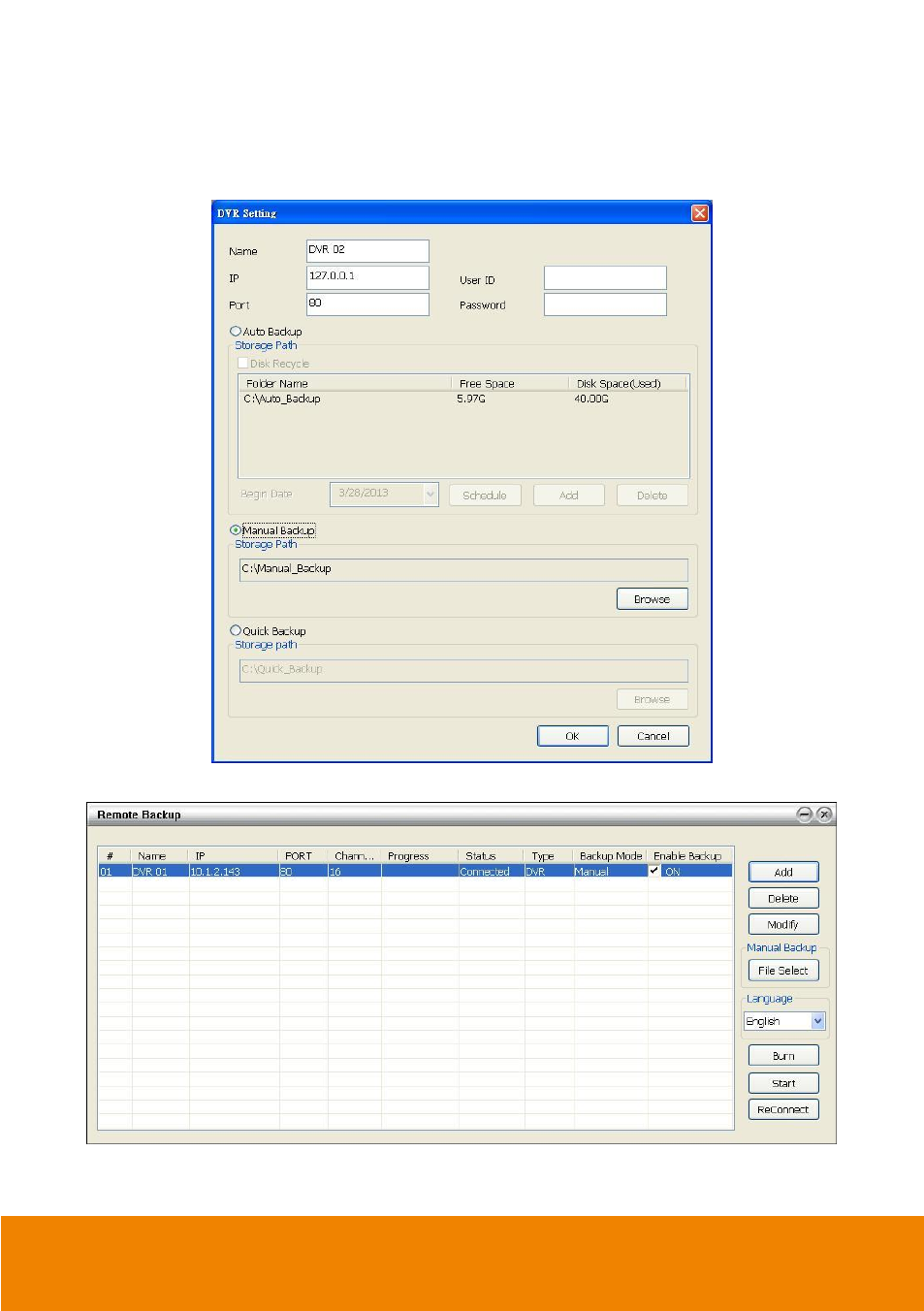This screenshot has width=924, height=1311.
Task: Close the DVR Setting dialog
Action: (700, 213)
